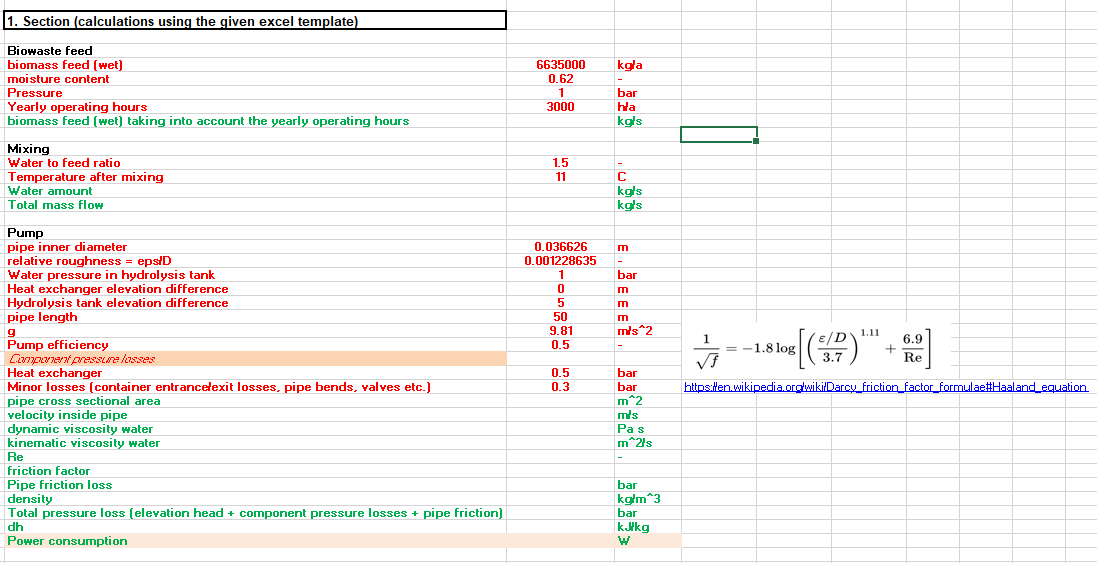The width and height of the screenshot is (1097, 563).
Task: Select the 'kg/a' unit cell
Action: [647, 65]
